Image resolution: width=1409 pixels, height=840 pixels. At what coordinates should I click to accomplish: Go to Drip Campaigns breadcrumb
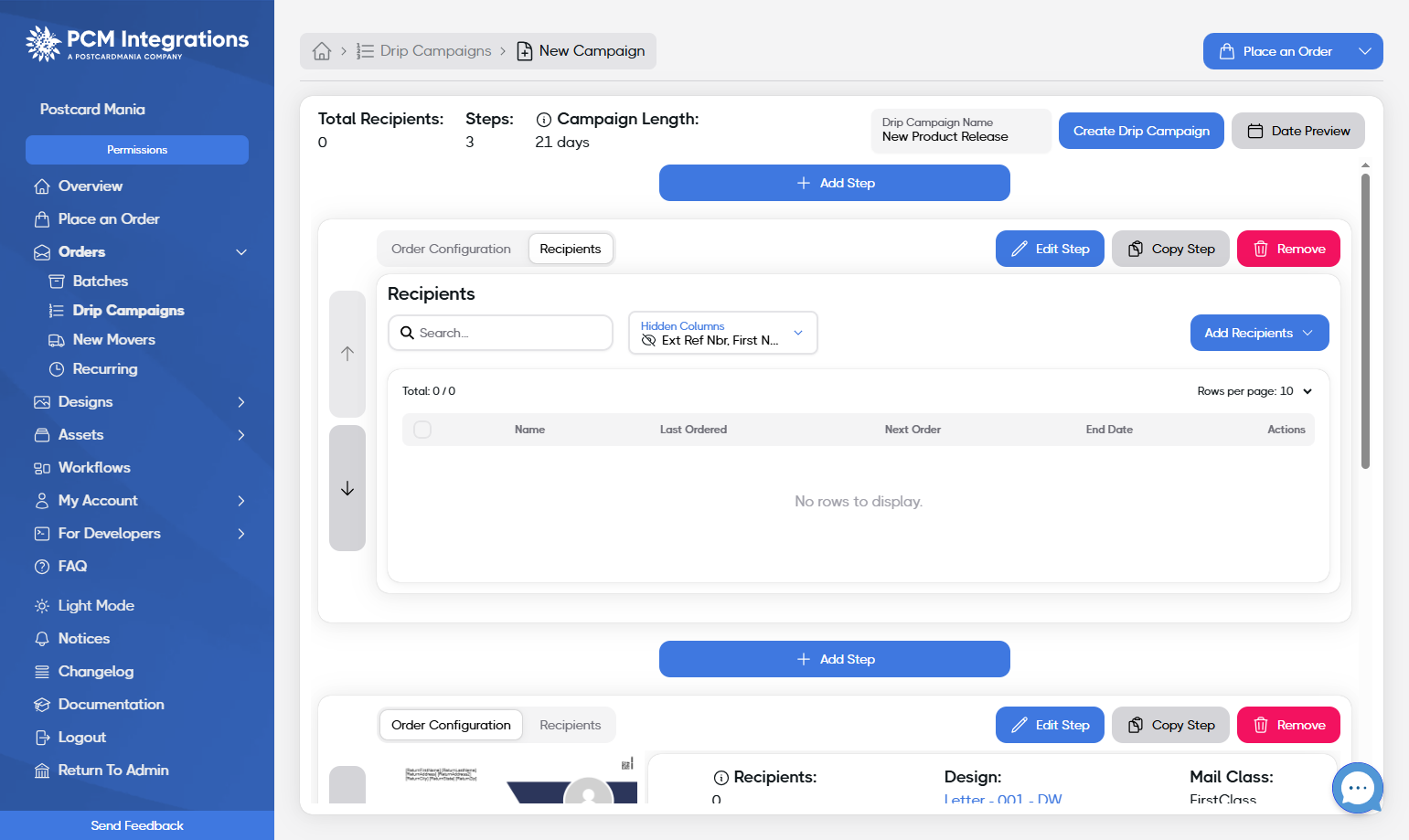click(424, 51)
